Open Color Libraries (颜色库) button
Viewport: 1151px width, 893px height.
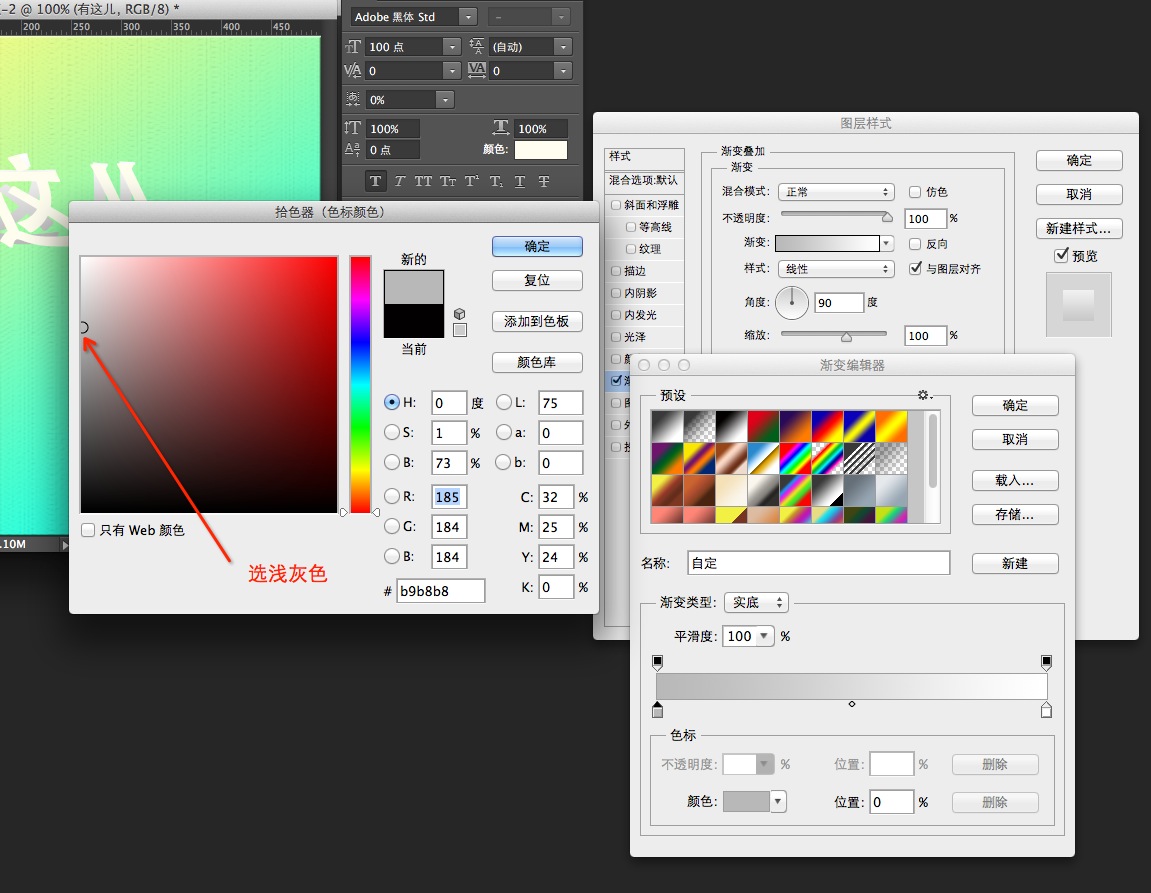tap(537, 362)
